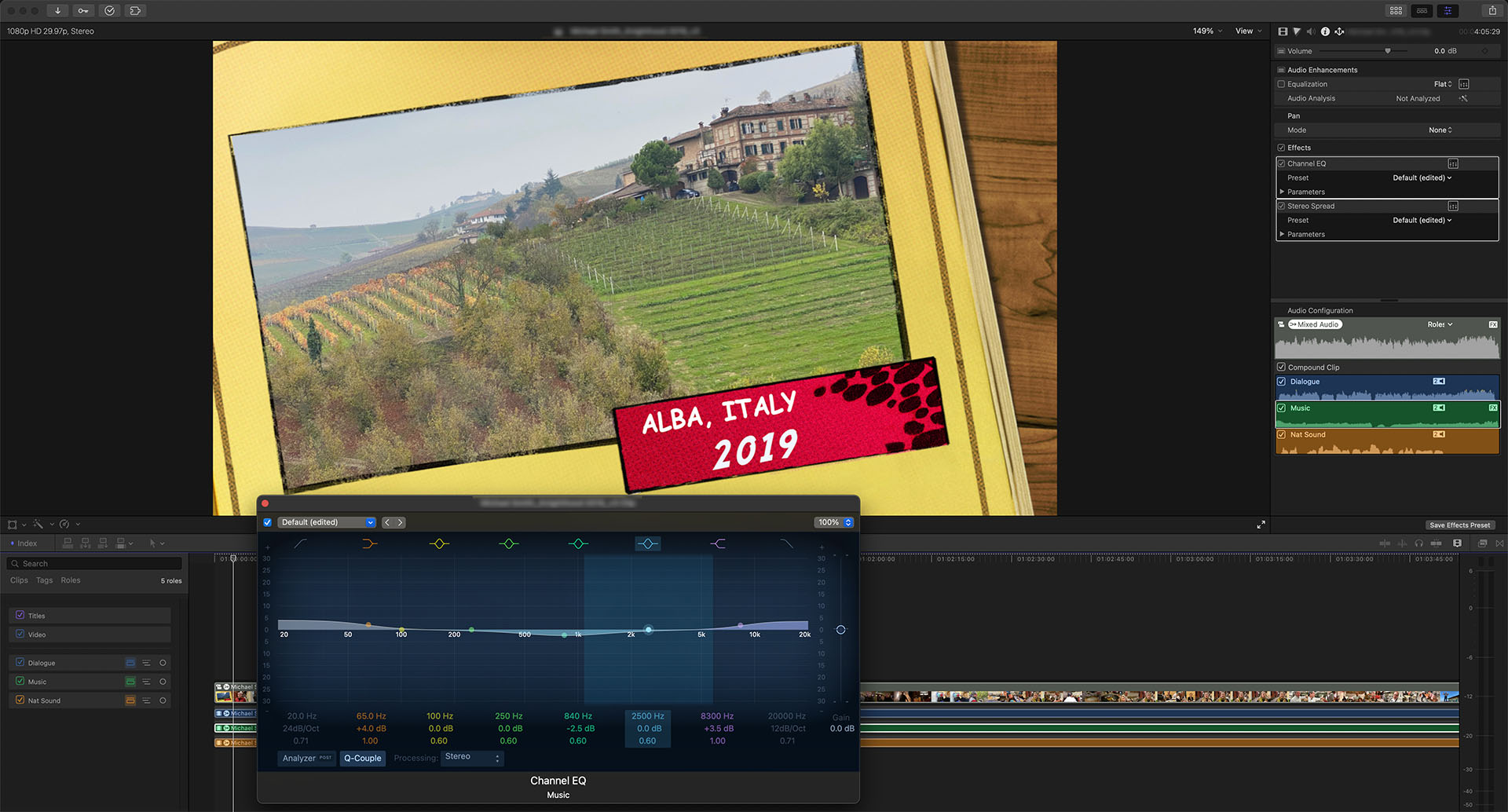Toggle the Q-Couple button in Channel EQ

pos(363,758)
